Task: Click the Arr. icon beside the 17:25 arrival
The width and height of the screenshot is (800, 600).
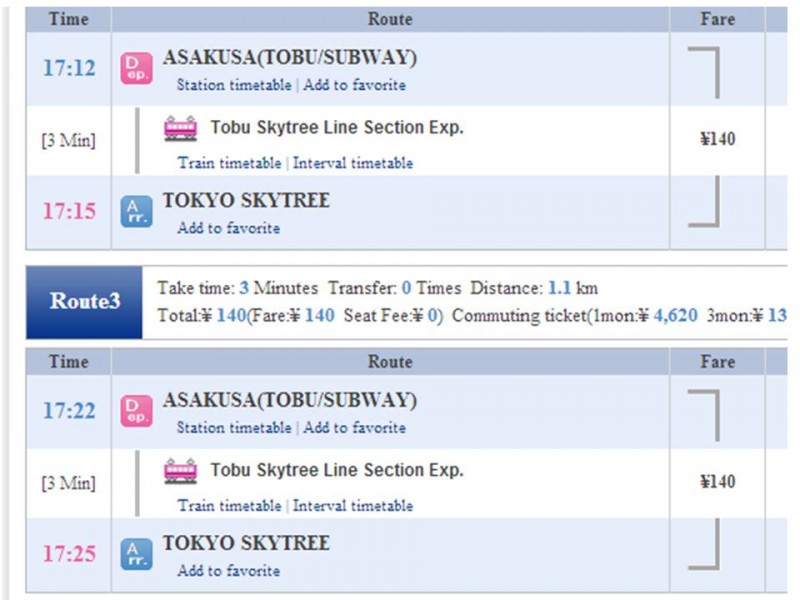Action: pos(136,554)
